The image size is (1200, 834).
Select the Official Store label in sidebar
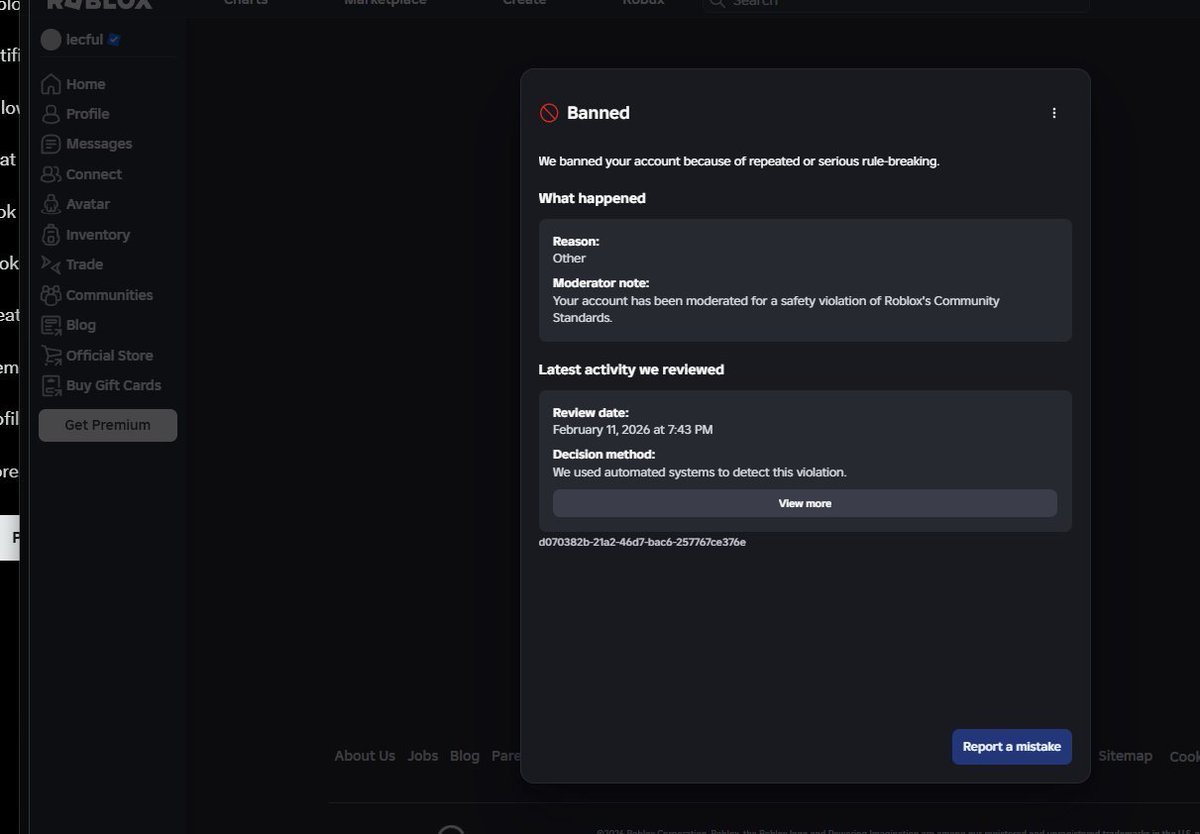(110, 355)
